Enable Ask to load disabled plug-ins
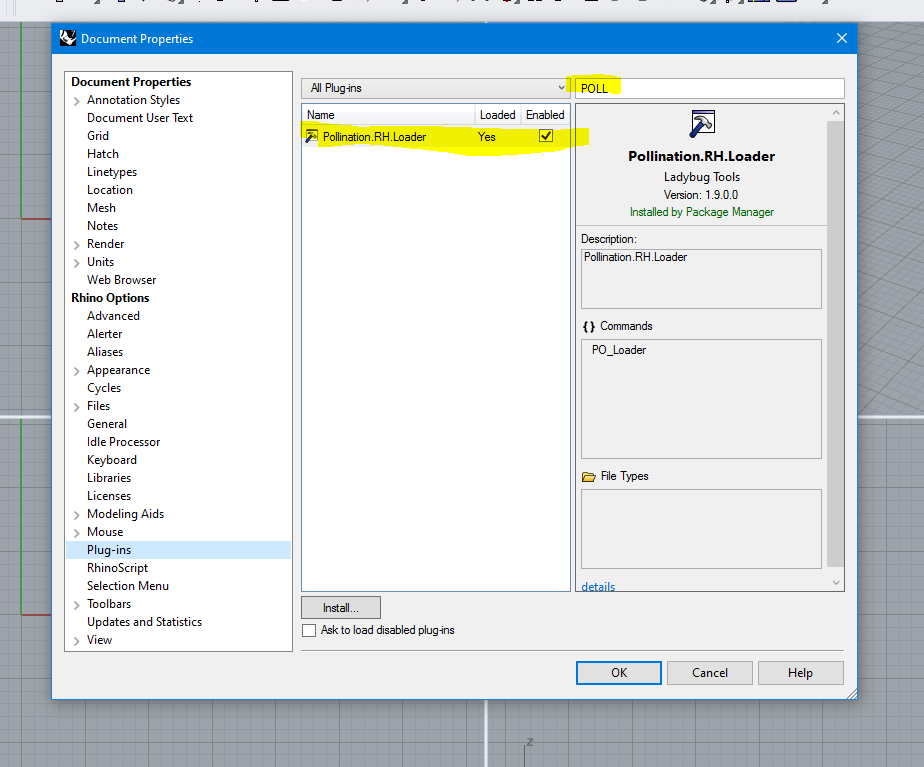The image size is (924, 767). click(309, 630)
